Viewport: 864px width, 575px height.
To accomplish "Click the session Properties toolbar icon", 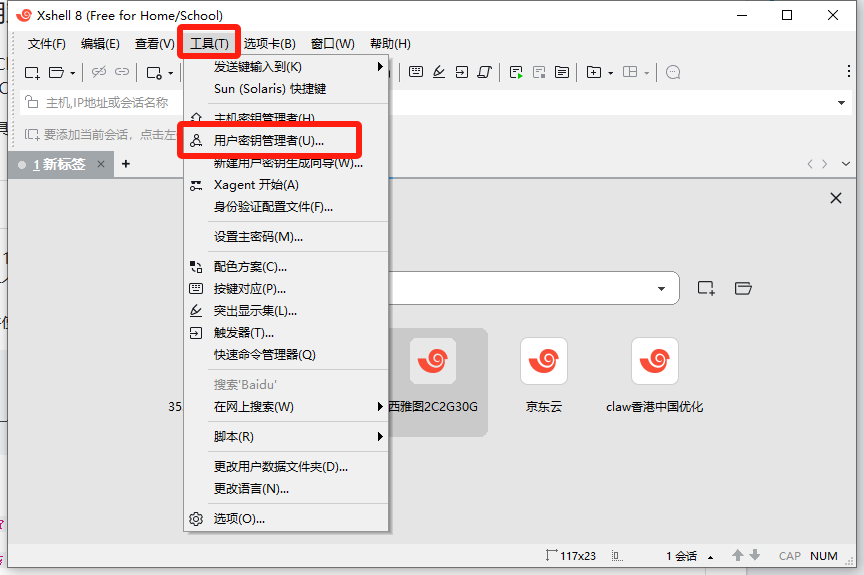I will pos(154,72).
